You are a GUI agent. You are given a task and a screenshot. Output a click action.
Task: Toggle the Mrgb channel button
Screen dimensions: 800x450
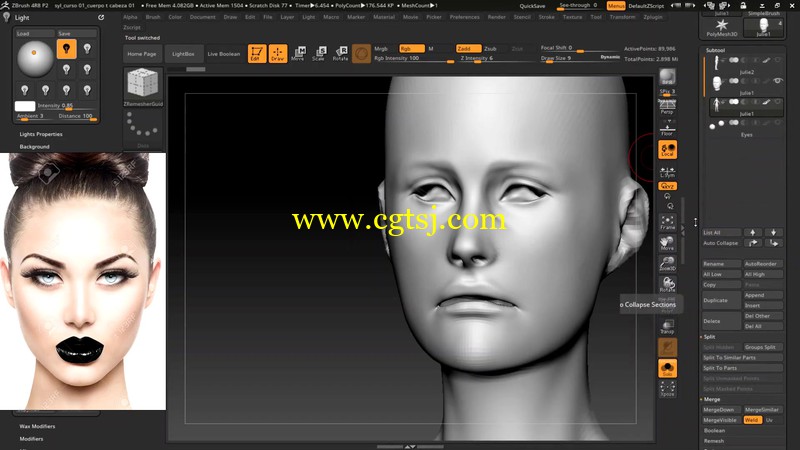(381, 48)
